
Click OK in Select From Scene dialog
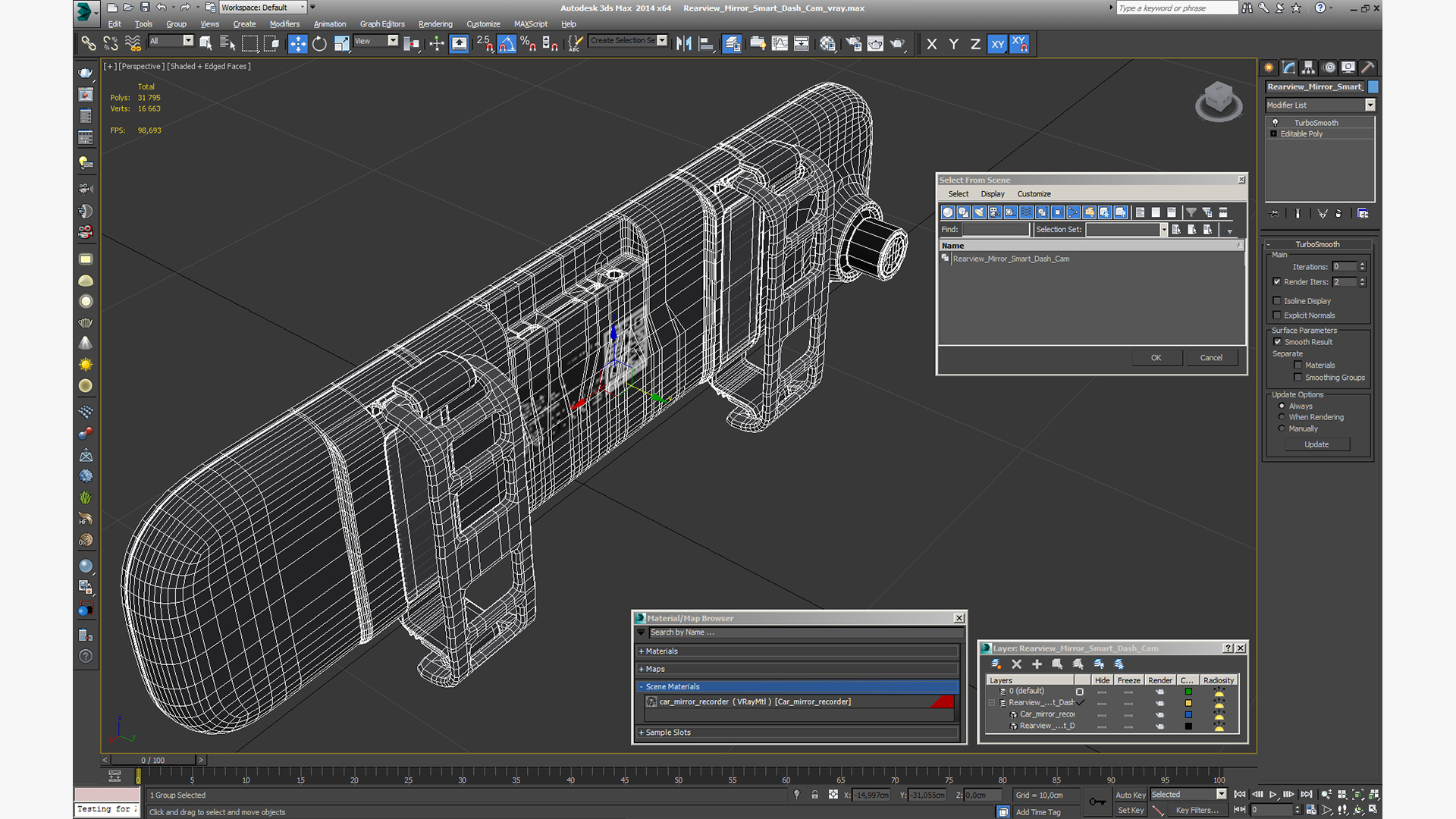coord(1156,358)
